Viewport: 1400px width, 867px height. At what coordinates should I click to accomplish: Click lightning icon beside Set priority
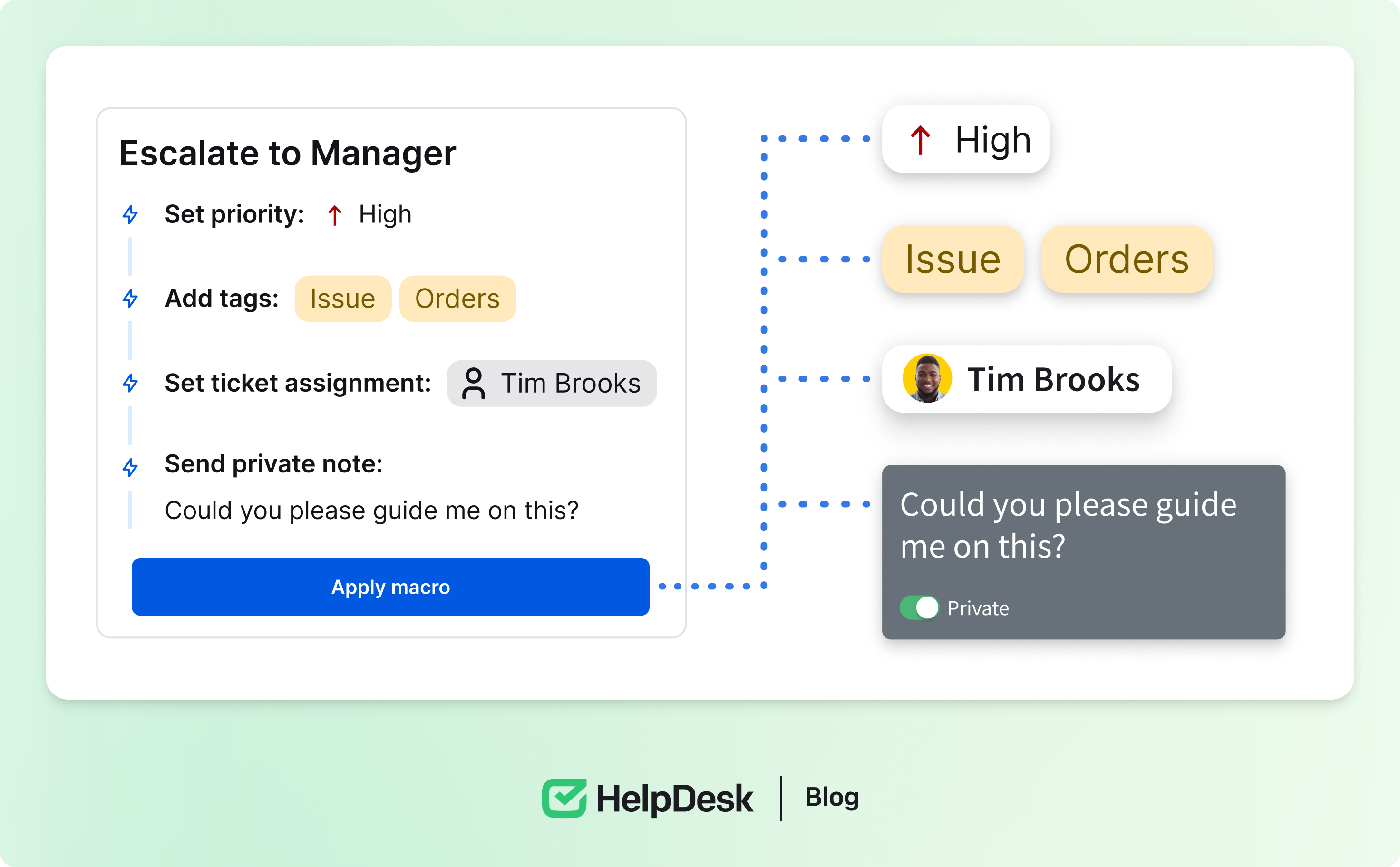point(130,214)
